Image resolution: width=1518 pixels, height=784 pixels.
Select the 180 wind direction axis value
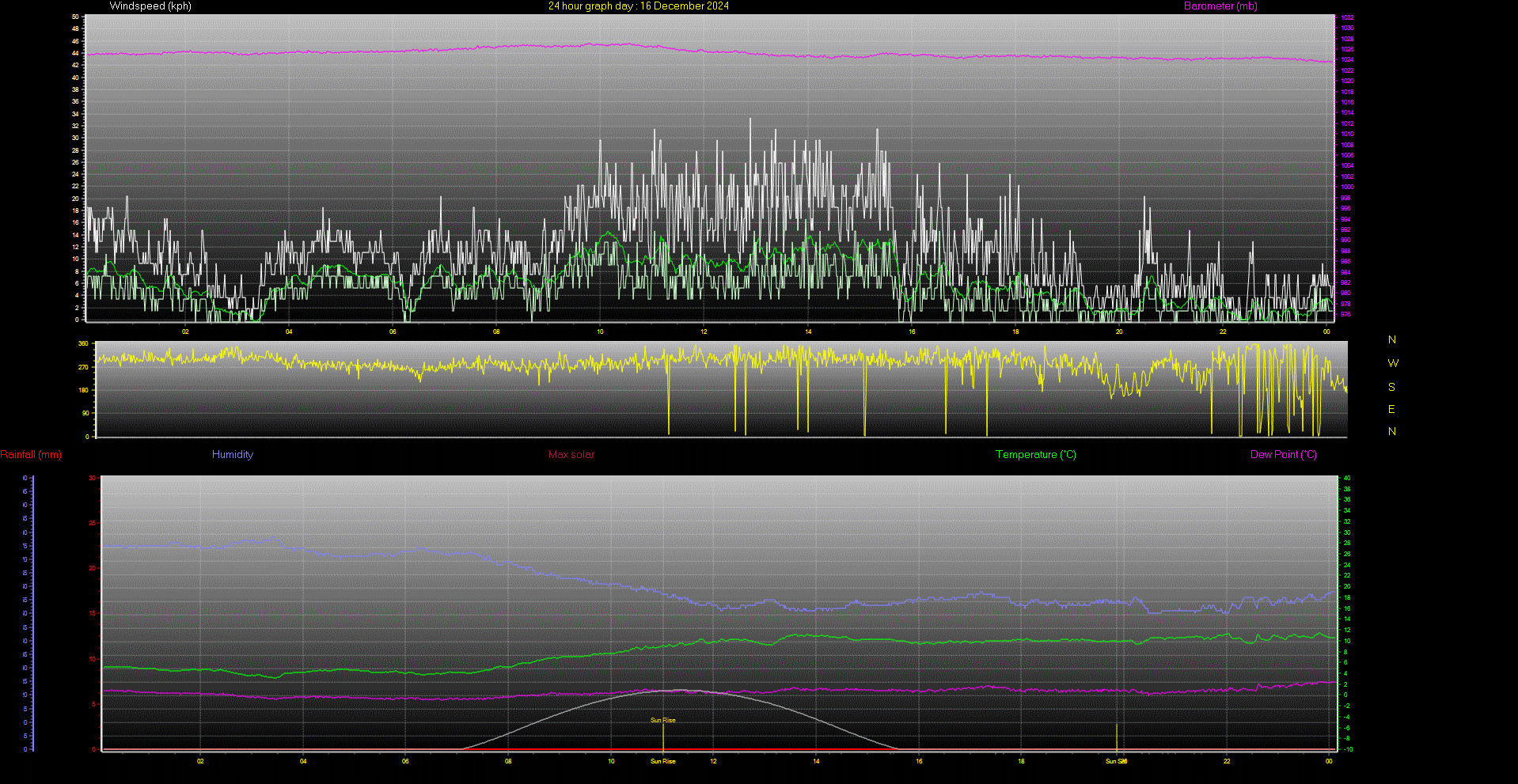click(x=84, y=390)
